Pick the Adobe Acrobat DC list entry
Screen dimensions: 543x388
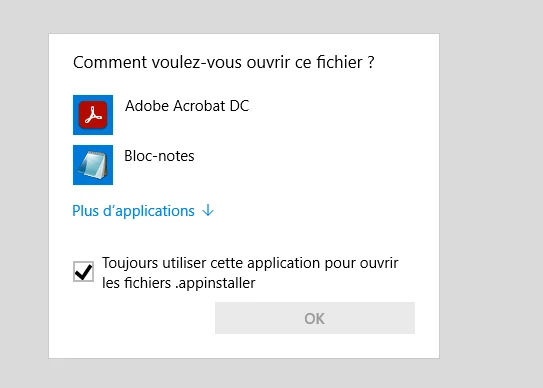[x=244, y=115]
